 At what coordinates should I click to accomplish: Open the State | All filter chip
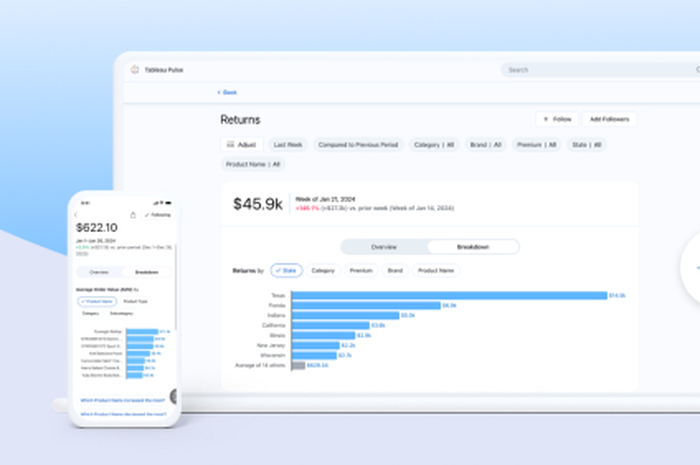(587, 145)
